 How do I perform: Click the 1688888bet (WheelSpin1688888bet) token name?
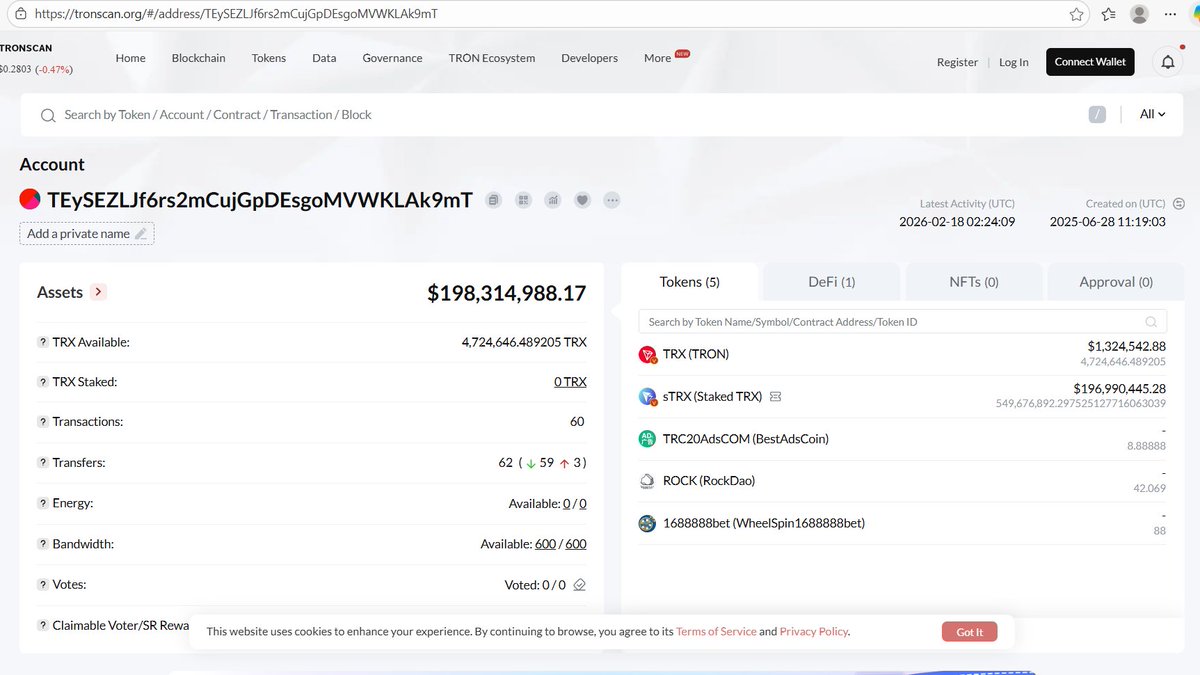pos(764,523)
